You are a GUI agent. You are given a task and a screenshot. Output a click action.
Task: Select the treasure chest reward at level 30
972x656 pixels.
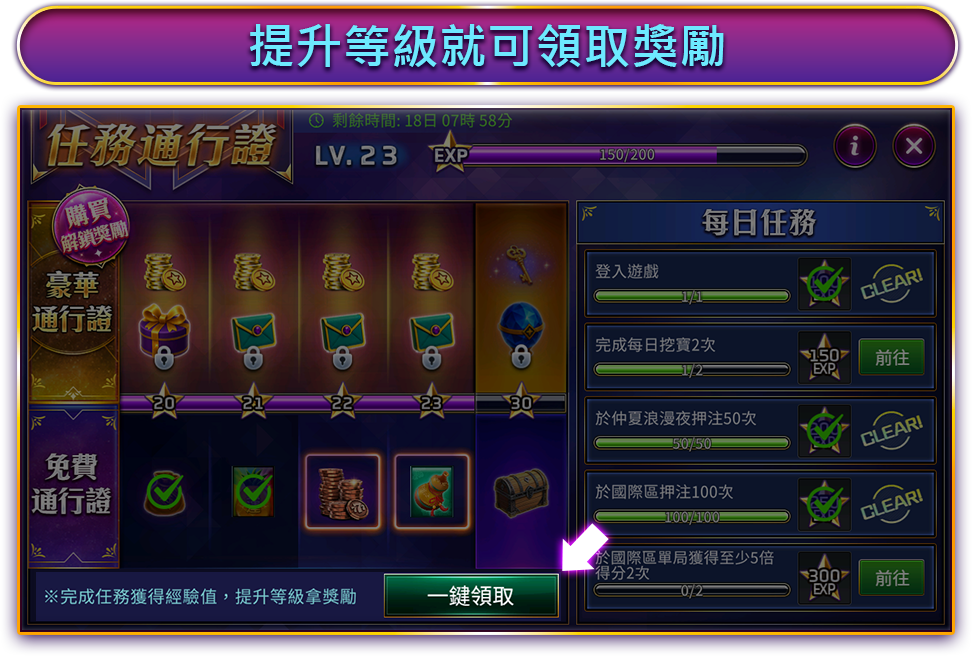point(521,493)
